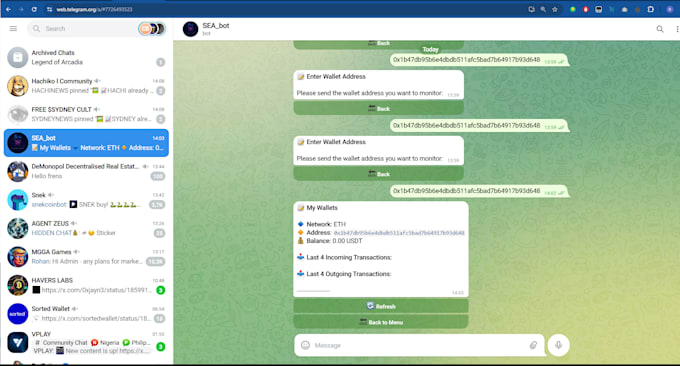This screenshot has width=680, height=366.
Task: Open VPLAY chat
Action: tap(86, 342)
